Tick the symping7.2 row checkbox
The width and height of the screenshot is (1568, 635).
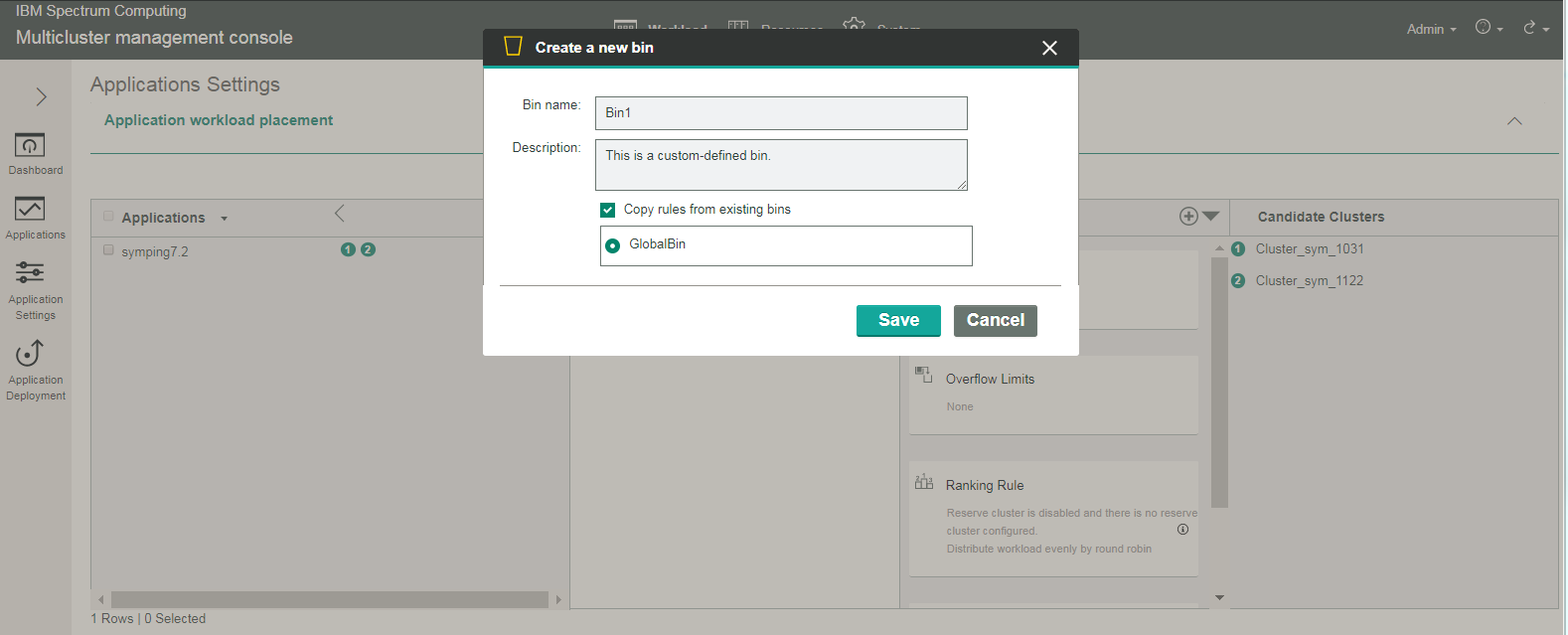coord(108,250)
